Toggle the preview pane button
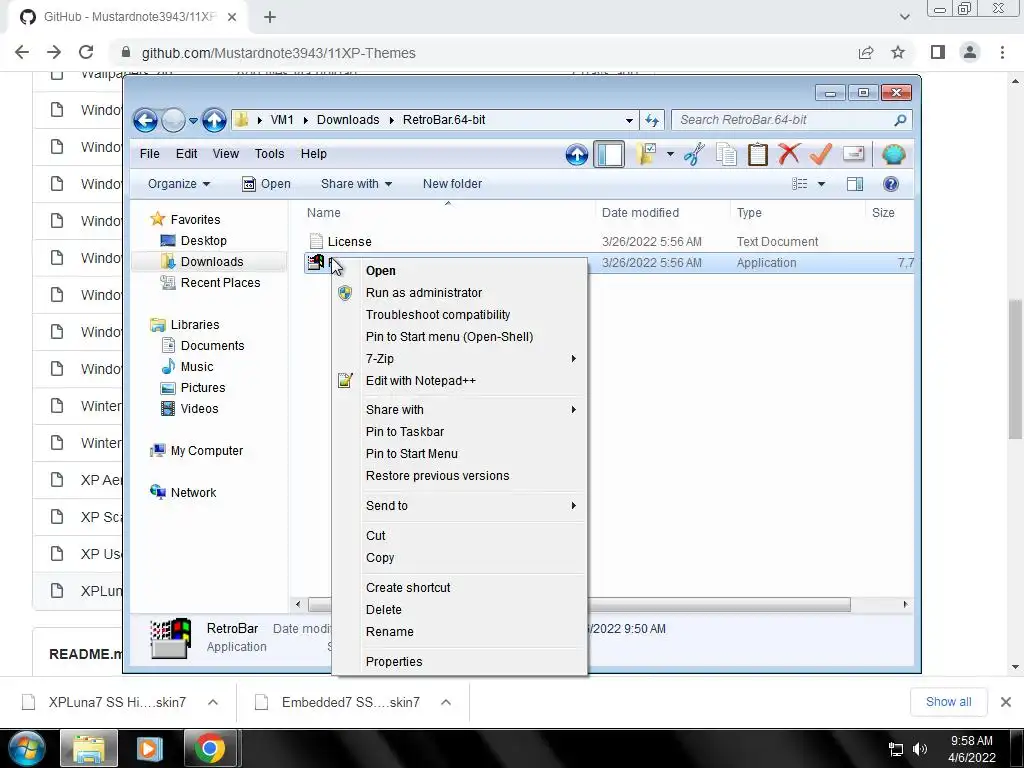1024x768 pixels. click(x=855, y=184)
